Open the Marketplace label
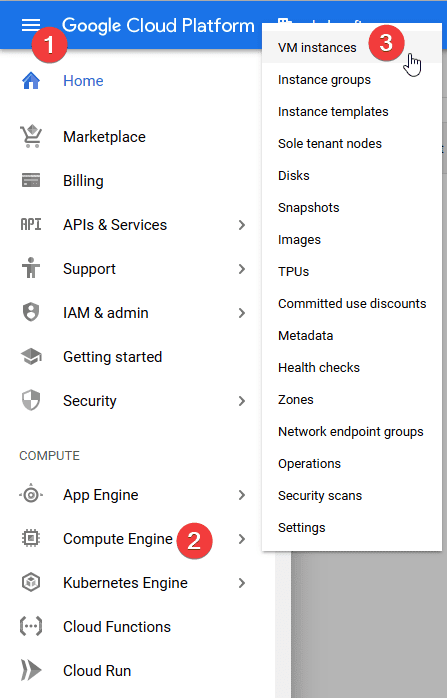The image size is (447, 698). tap(104, 137)
